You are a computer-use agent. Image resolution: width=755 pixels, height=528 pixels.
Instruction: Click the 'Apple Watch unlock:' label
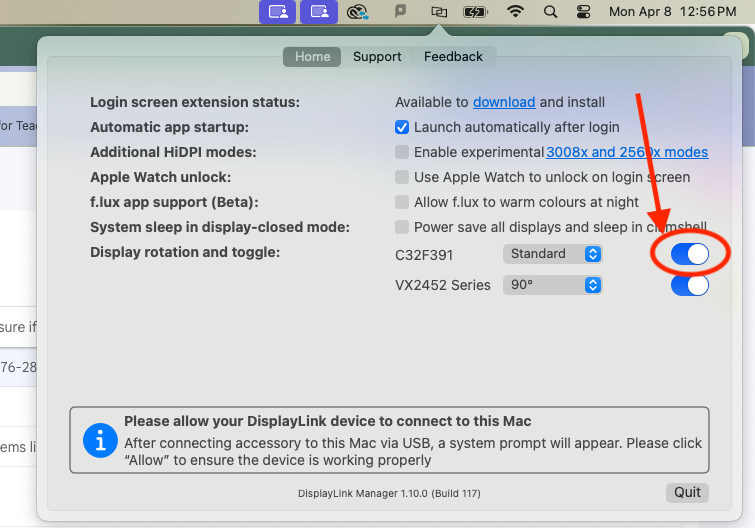pyautogui.click(x=160, y=177)
